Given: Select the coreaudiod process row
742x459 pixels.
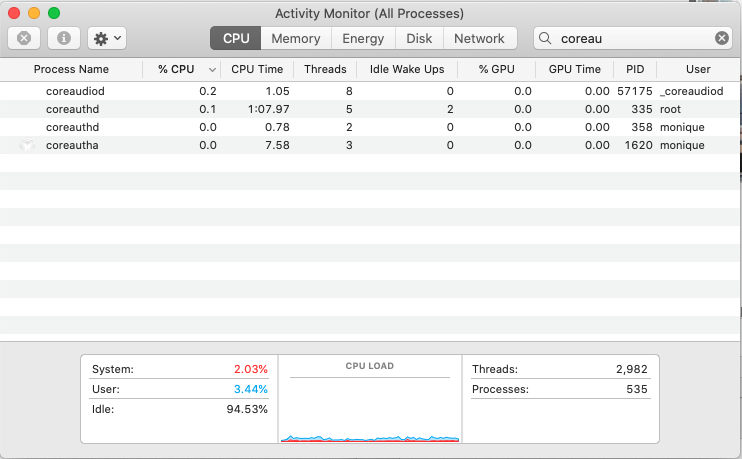Looking at the screenshot, I should (x=75, y=91).
